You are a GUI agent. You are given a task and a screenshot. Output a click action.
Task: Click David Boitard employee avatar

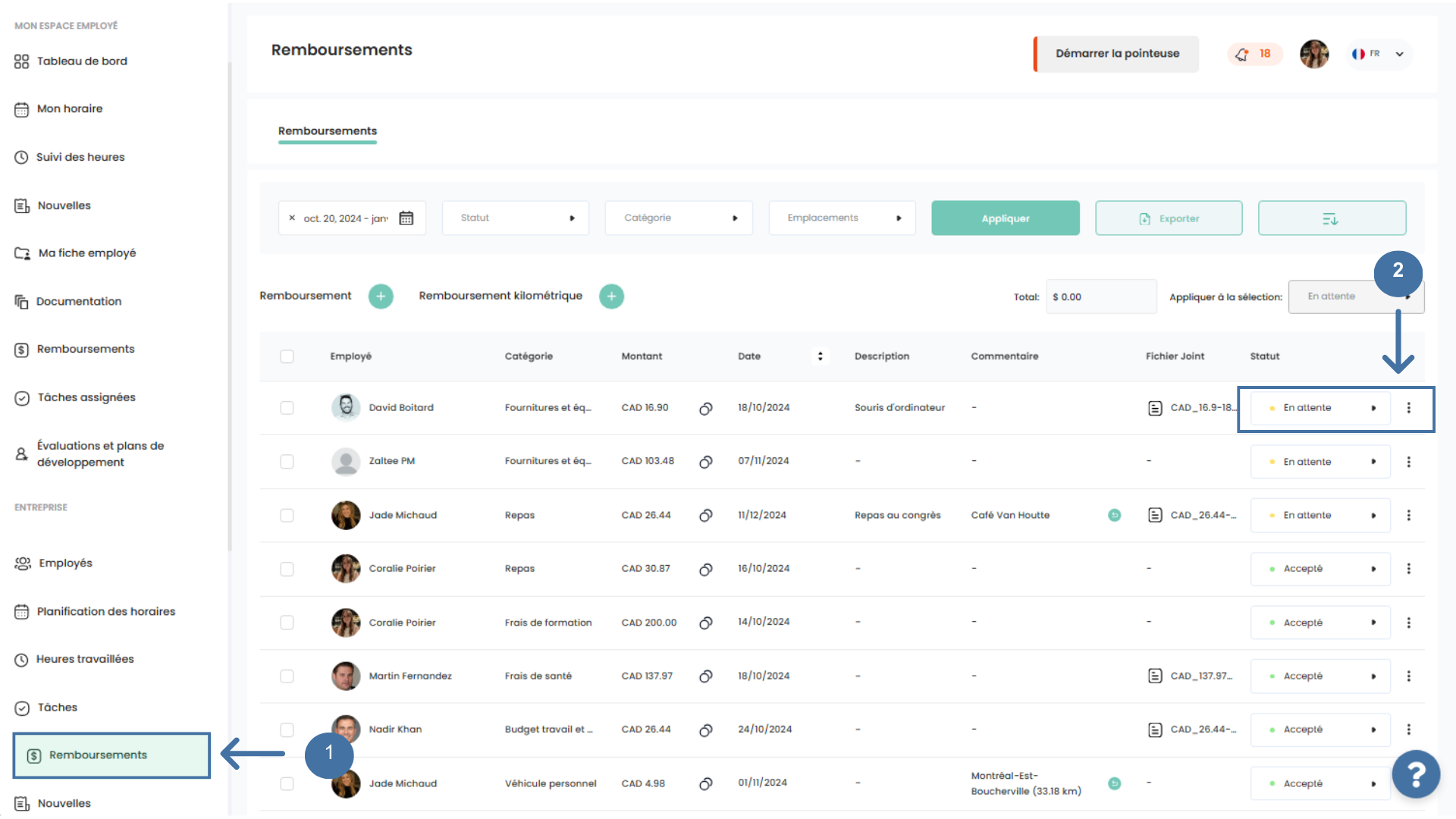click(346, 408)
